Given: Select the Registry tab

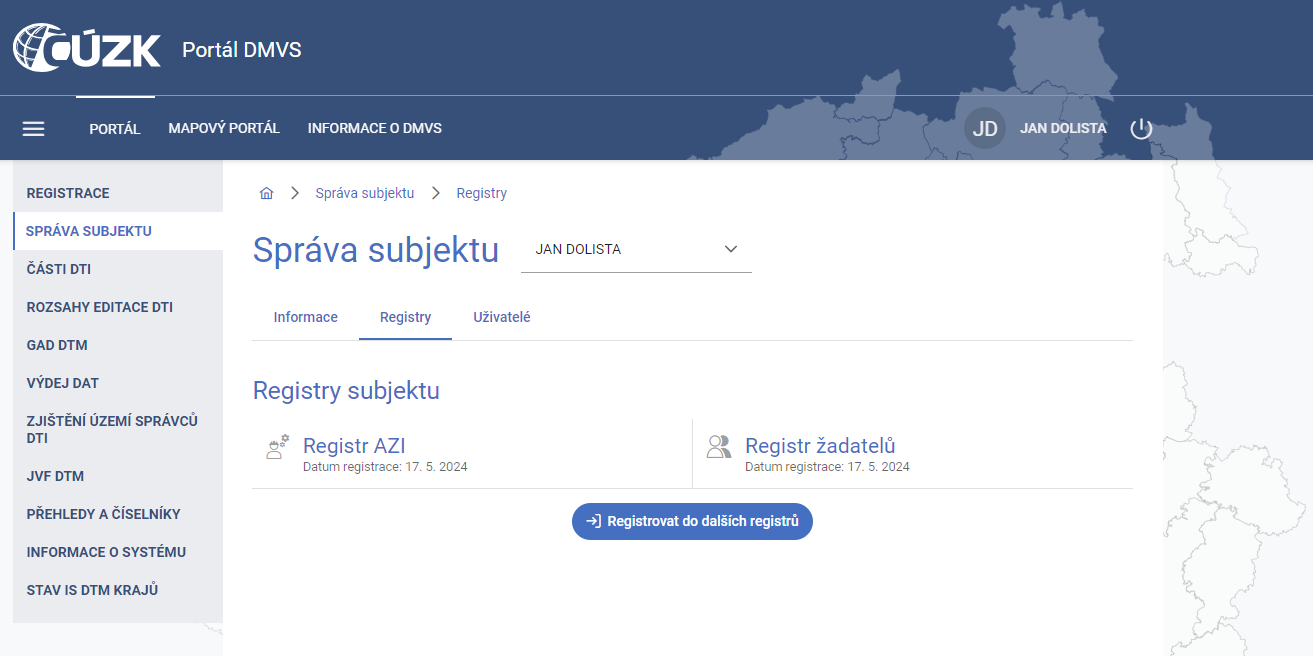Looking at the screenshot, I should pyautogui.click(x=405, y=317).
